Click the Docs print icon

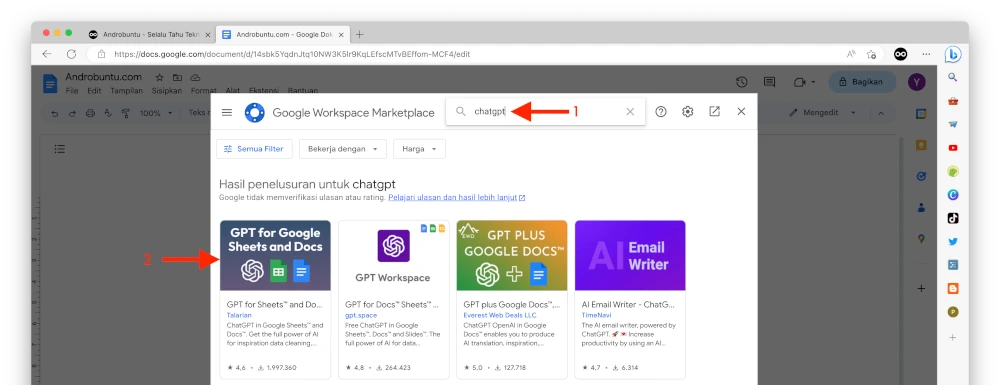pos(90,113)
